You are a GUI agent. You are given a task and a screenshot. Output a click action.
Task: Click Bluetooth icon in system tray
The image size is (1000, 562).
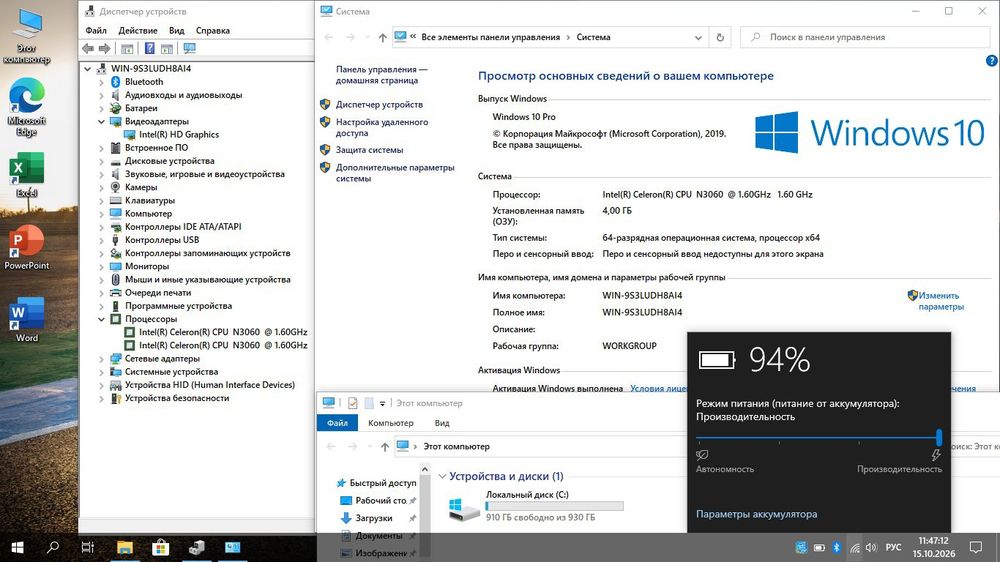[837, 548]
